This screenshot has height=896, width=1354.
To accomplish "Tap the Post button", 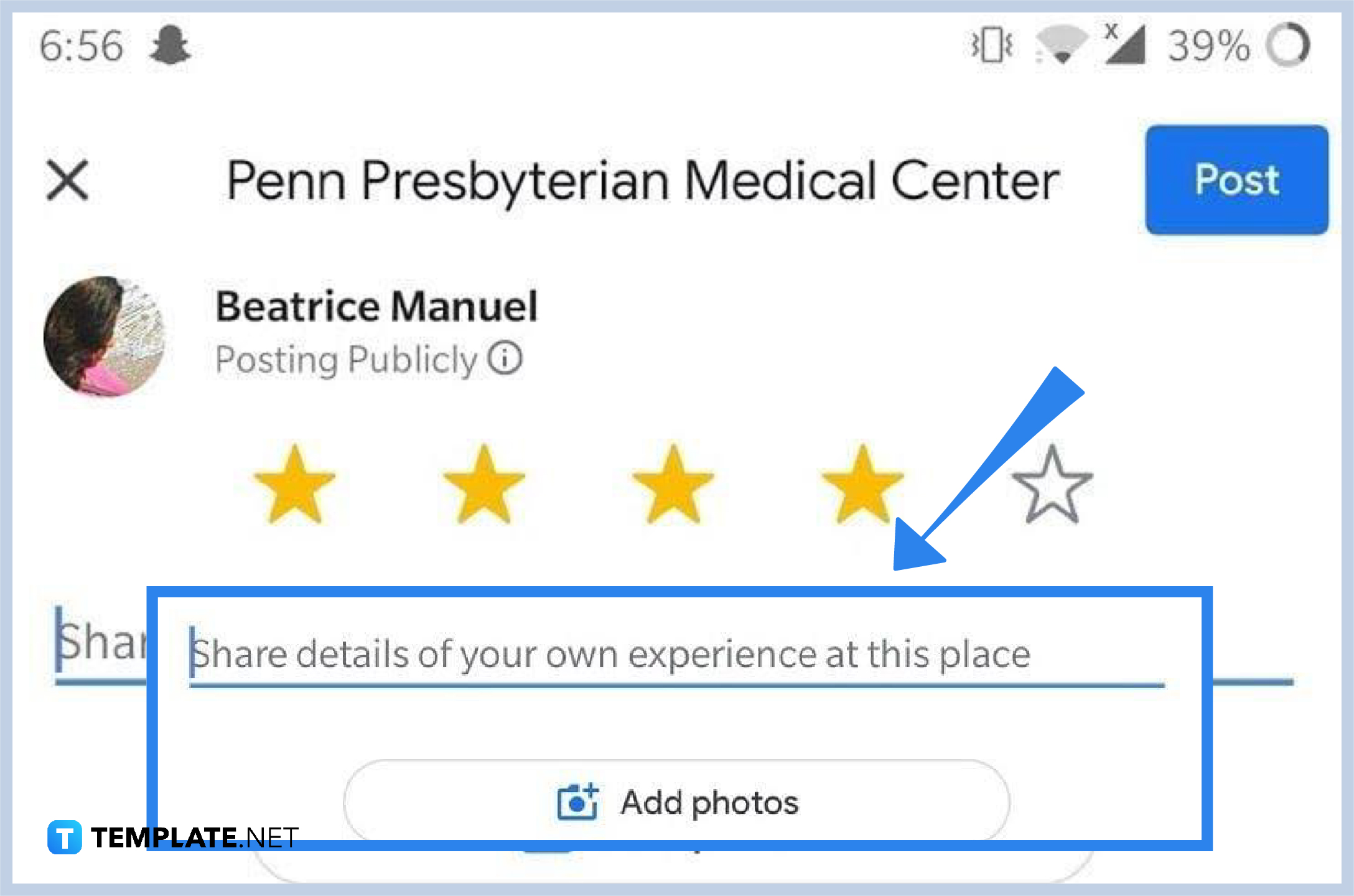I will (1236, 180).
